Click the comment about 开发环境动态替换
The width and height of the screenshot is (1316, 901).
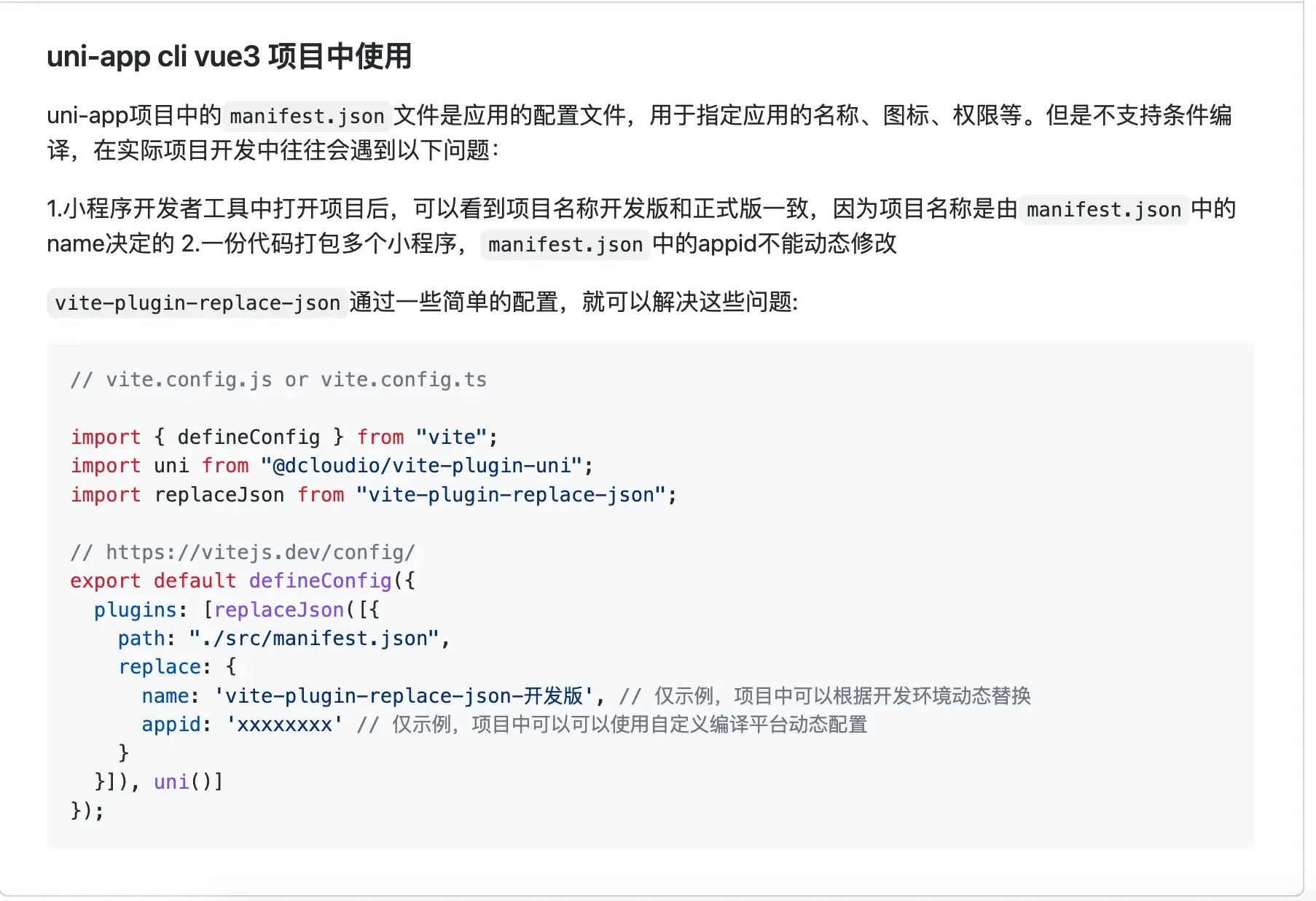pos(825,695)
